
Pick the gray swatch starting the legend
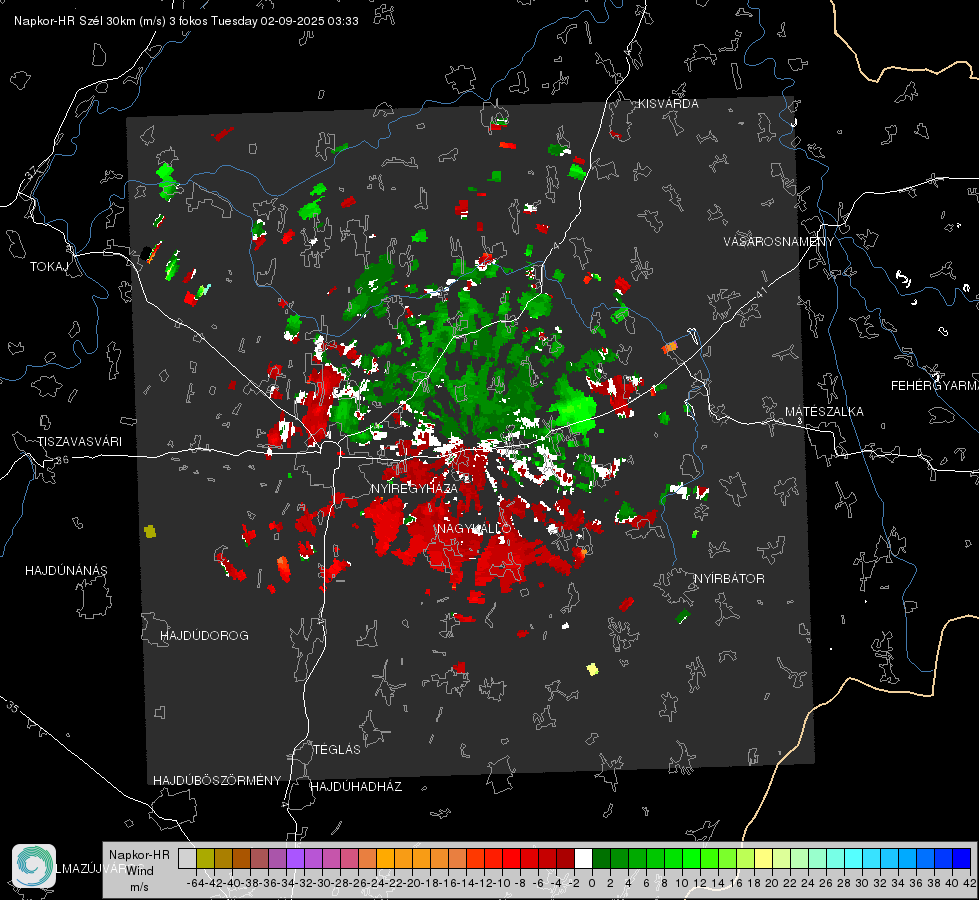[x=187, y=858]
